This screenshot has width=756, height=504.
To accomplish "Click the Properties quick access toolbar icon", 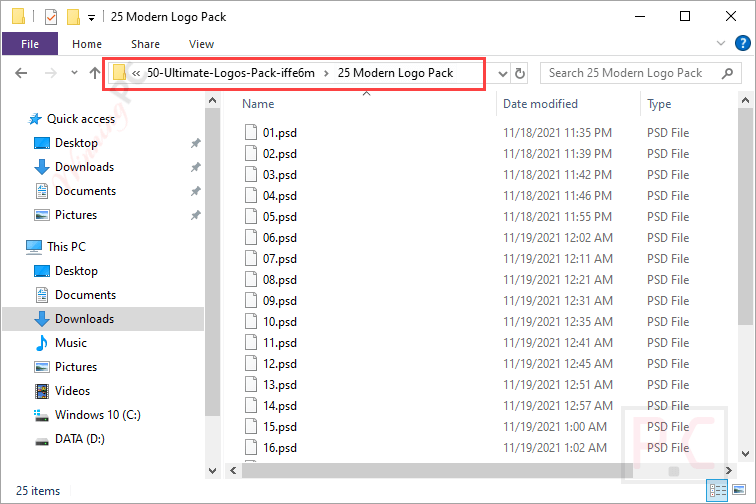I will coord(51,17).
